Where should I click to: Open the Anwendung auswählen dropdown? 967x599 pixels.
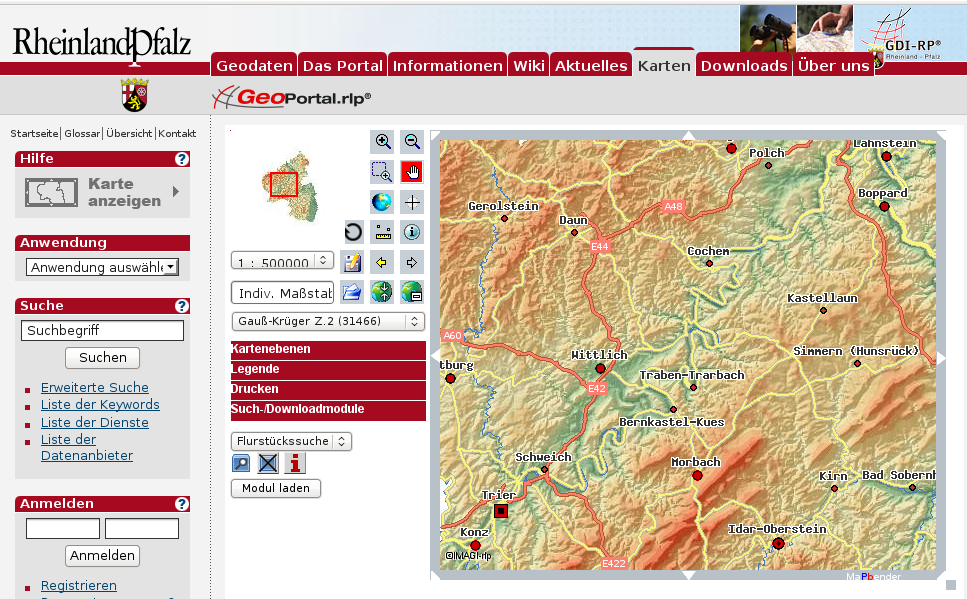pos(102,267)
